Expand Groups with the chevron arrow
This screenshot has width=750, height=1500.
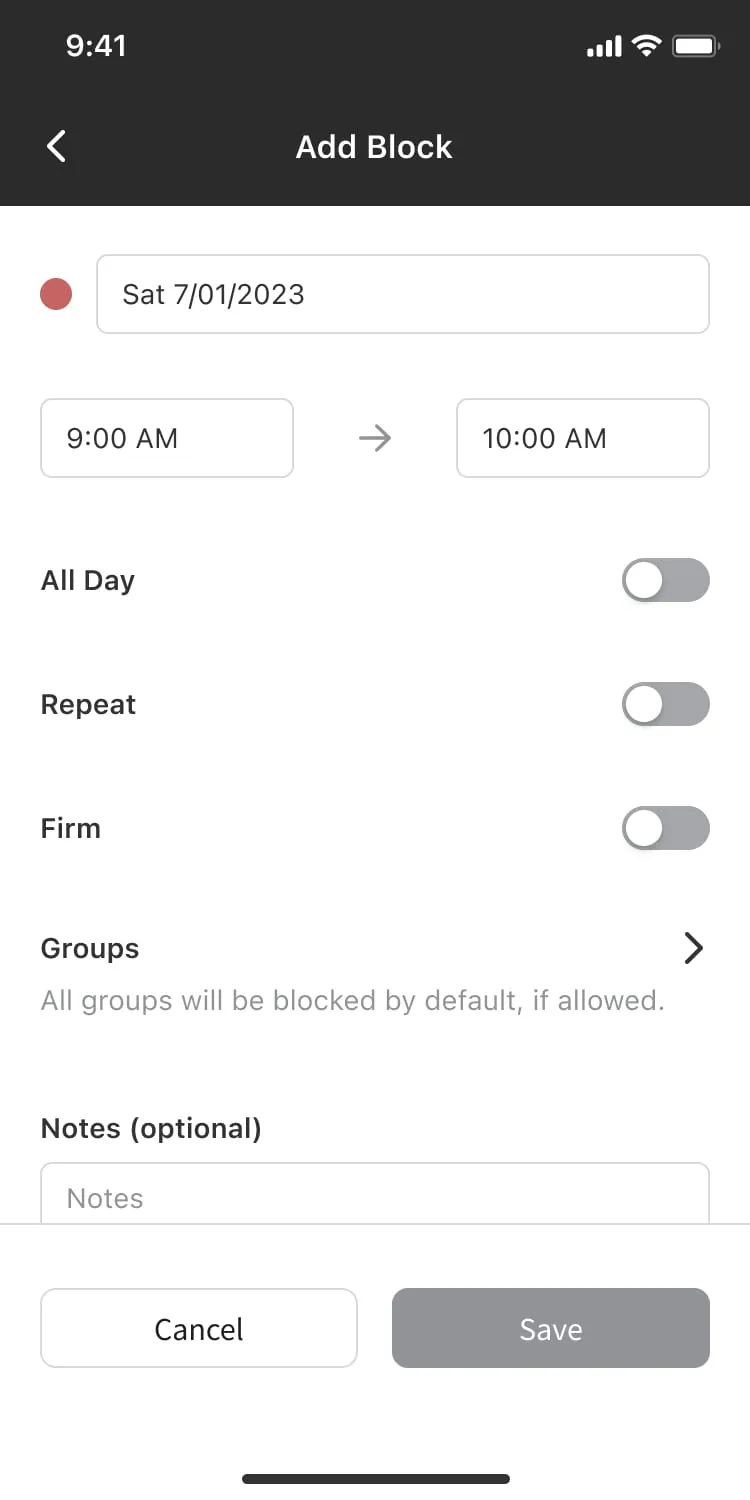click(693, 948)
